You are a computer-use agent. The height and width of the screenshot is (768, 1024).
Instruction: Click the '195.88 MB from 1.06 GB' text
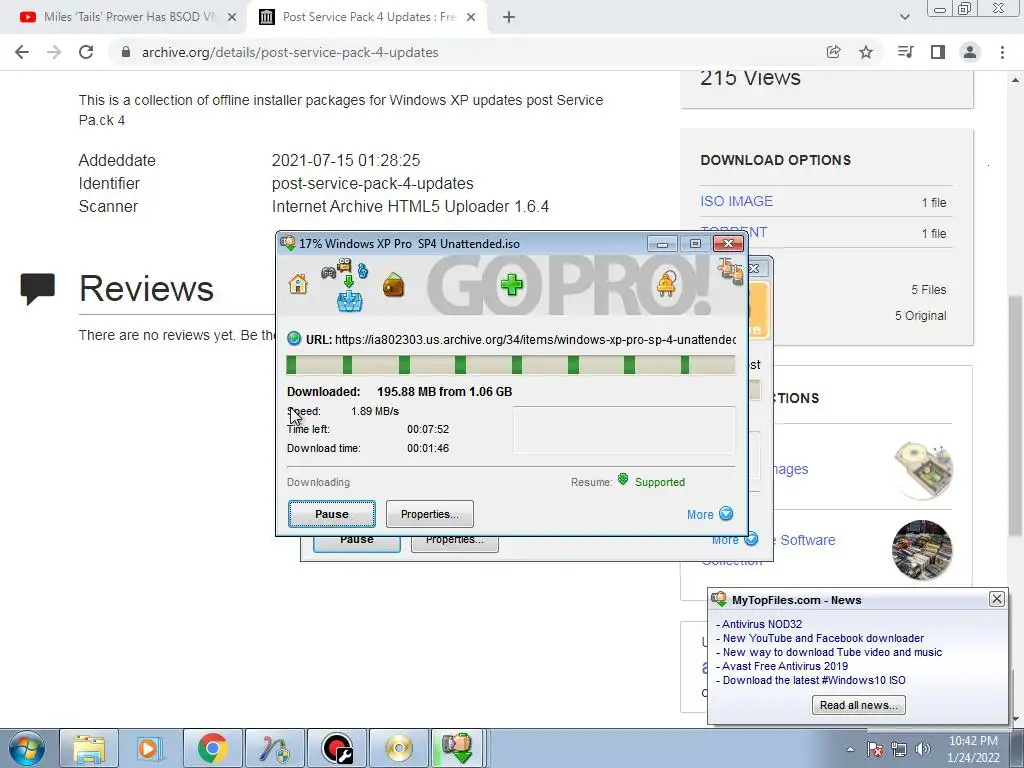pos(445,392)
